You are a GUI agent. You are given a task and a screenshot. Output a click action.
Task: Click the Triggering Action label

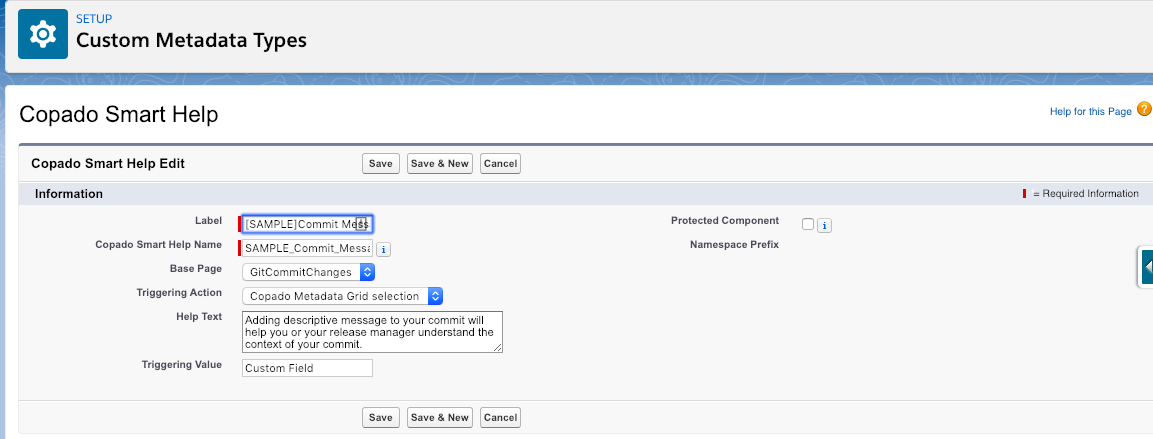(x=179, y=293)
